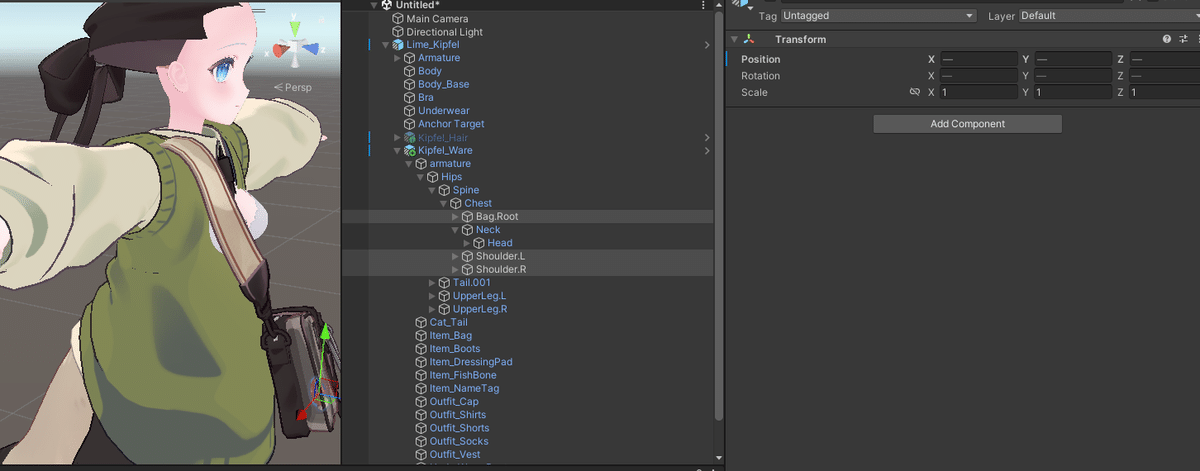Screen dimensions: 1200x471
Task: Open the Tag dropdown showing Untagged
Action: tap(877, 16)
